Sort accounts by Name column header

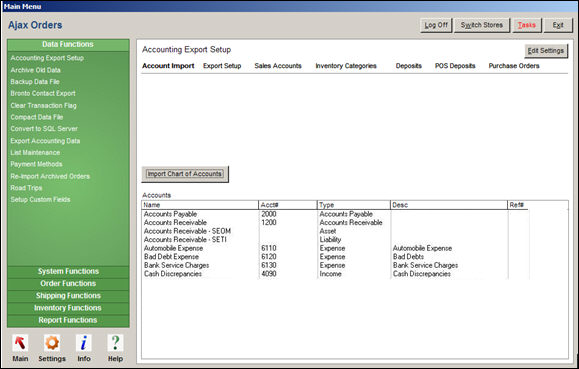click(x=200, y=205)
